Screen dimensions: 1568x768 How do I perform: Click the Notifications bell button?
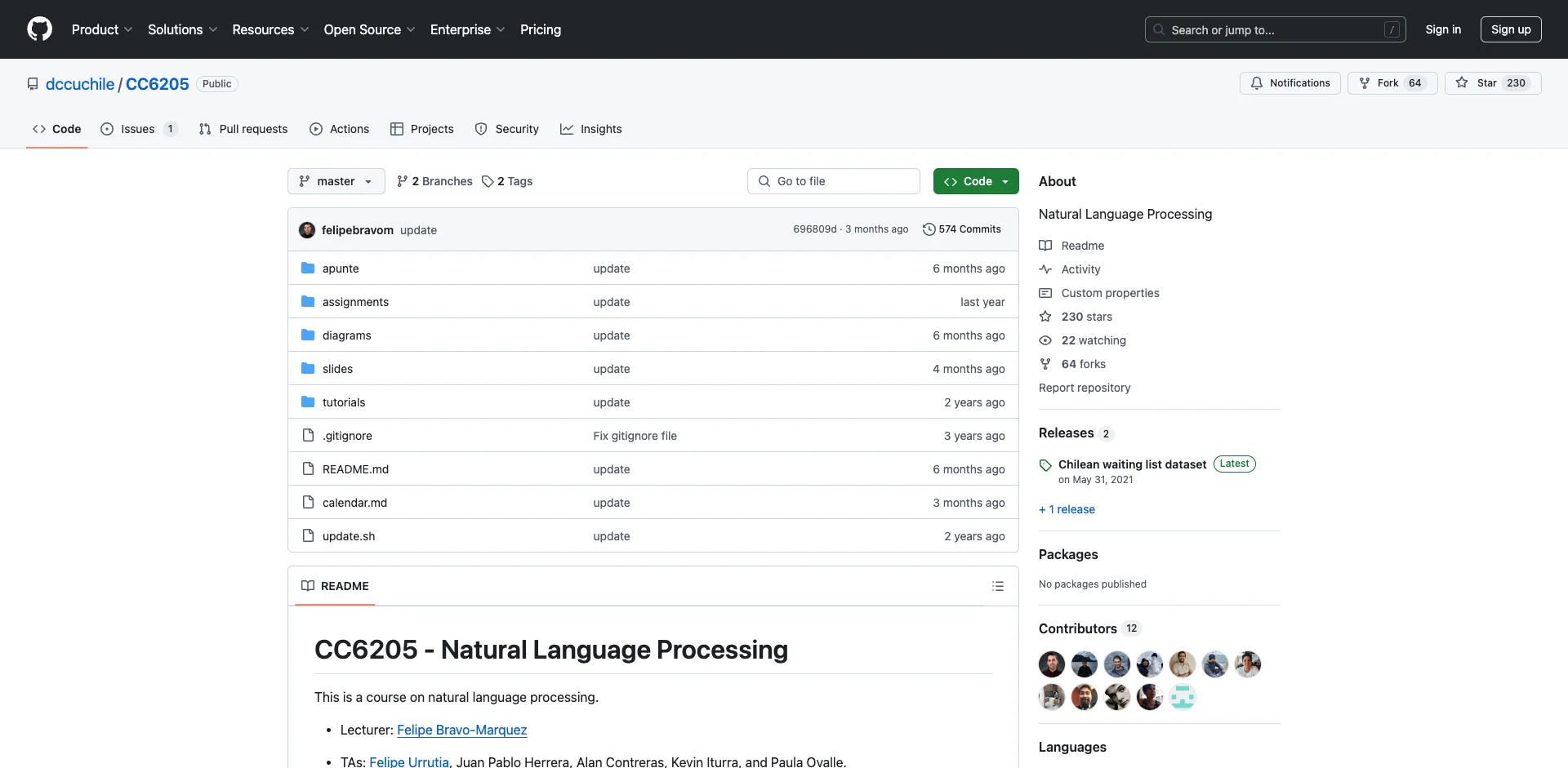(1290, 83)
